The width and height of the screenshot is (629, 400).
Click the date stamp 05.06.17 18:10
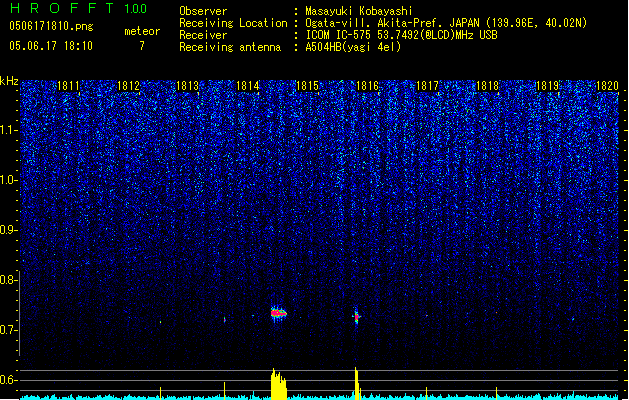(x=51, y=46)
